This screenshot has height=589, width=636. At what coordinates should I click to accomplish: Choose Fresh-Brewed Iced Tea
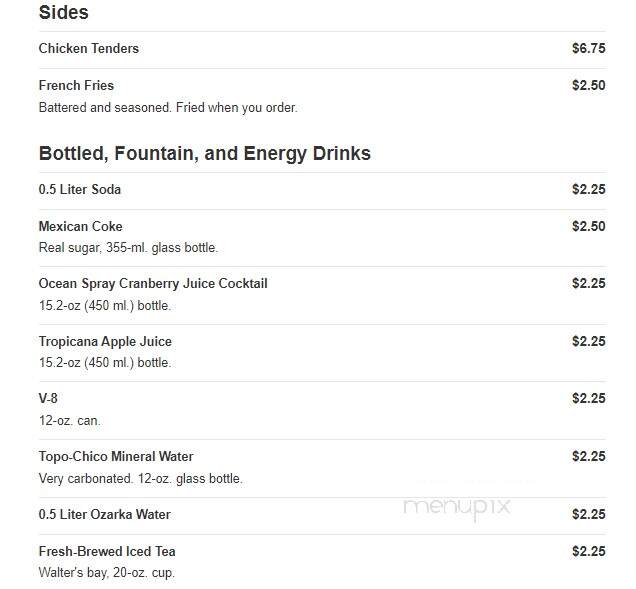[107, 552]
